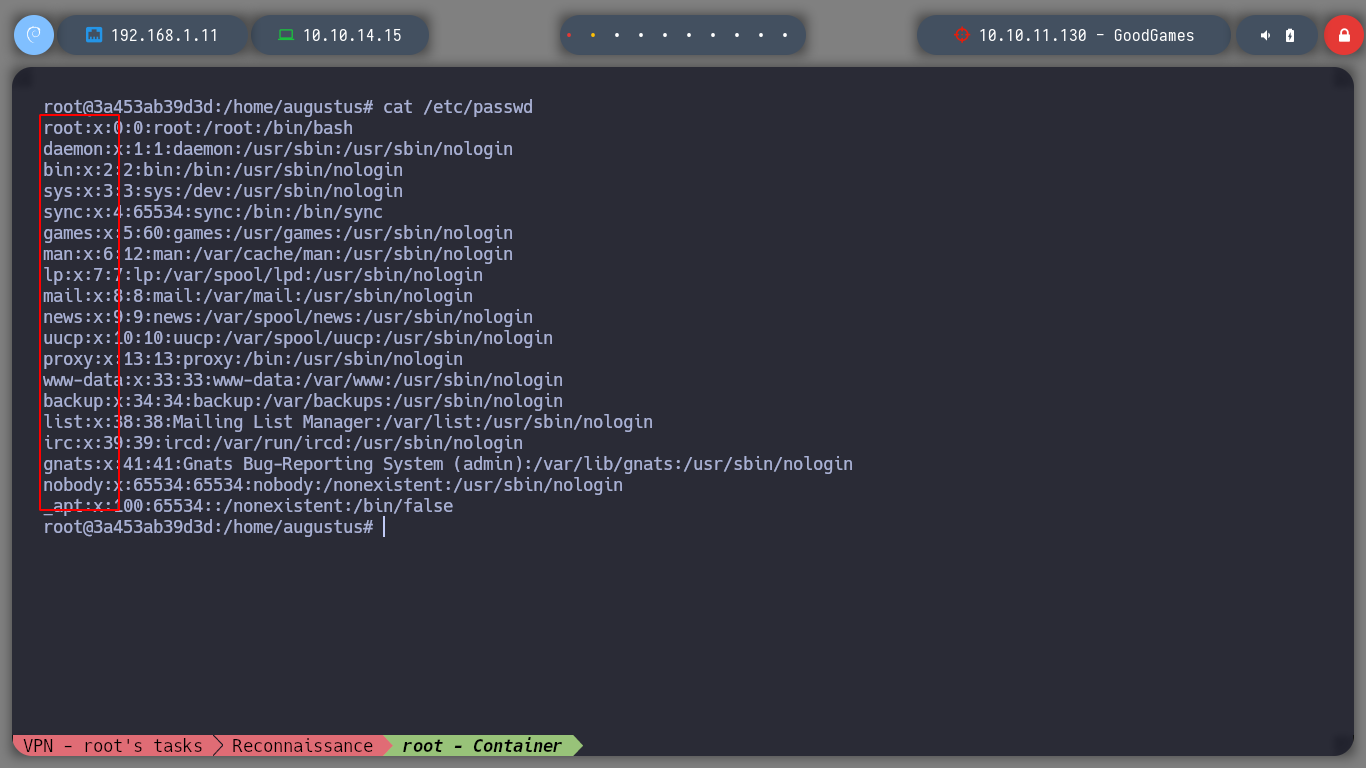Click the root:x:0:0 /bin/bash line
This screenshot has height=768, width=1366.
pyautogui.click(x=198, y=128)
